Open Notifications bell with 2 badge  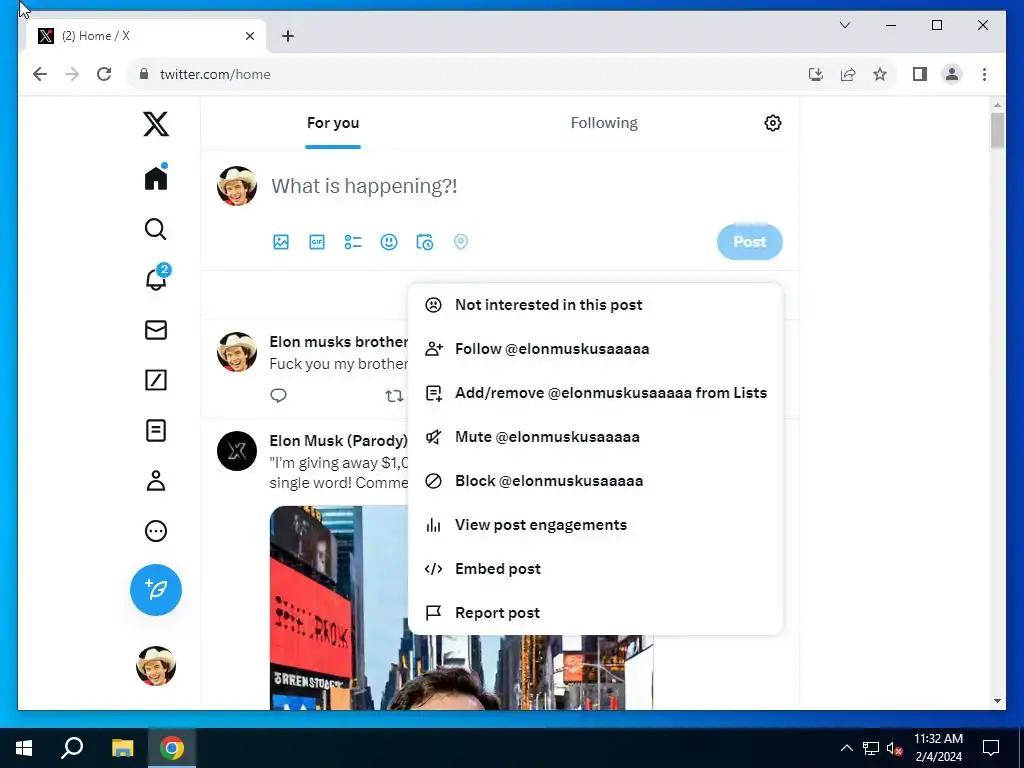tap(157, 278)
